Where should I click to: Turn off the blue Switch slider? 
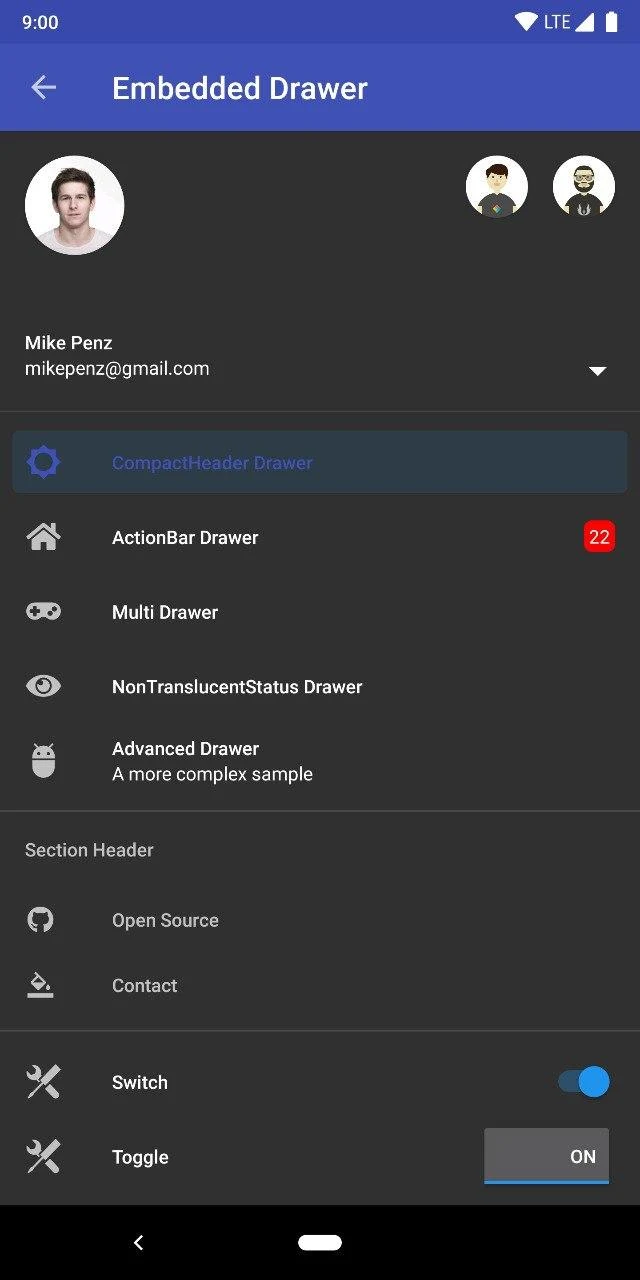tap(584, 1082)
